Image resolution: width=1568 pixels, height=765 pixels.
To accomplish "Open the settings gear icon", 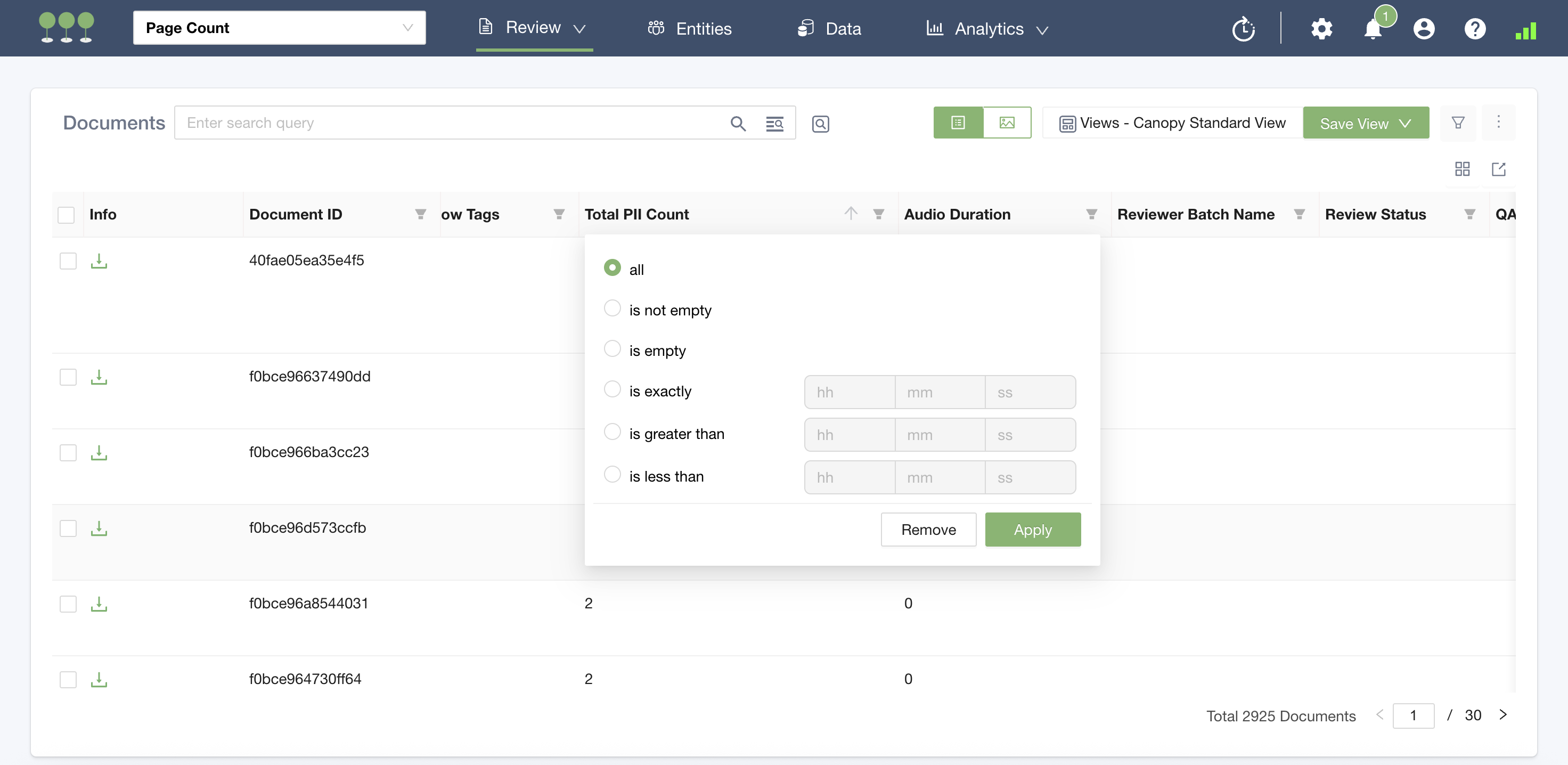I will (x=1321, y=29).
